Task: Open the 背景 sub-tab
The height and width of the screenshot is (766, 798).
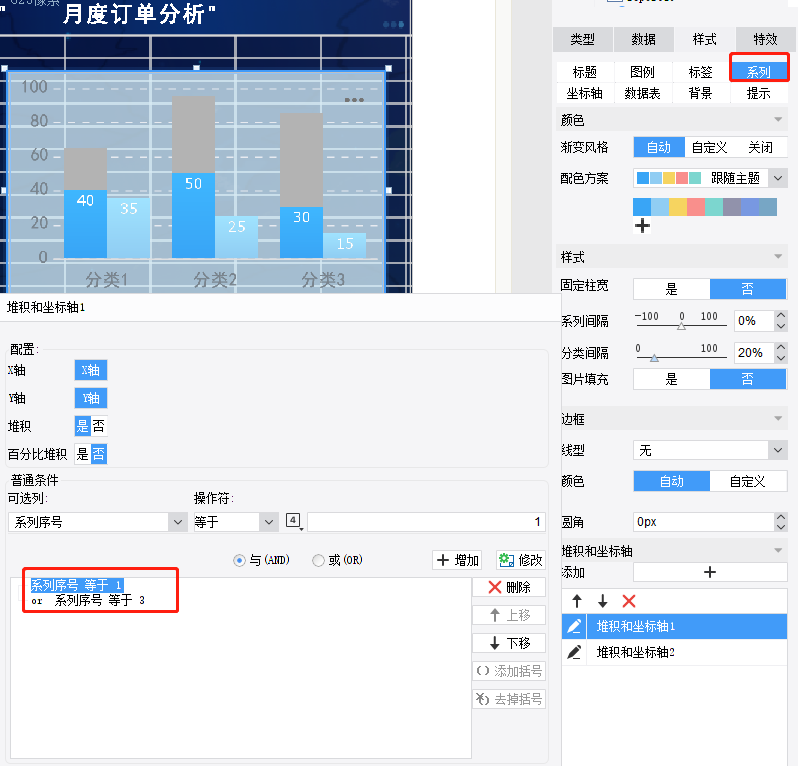Action: coord(700,93)
